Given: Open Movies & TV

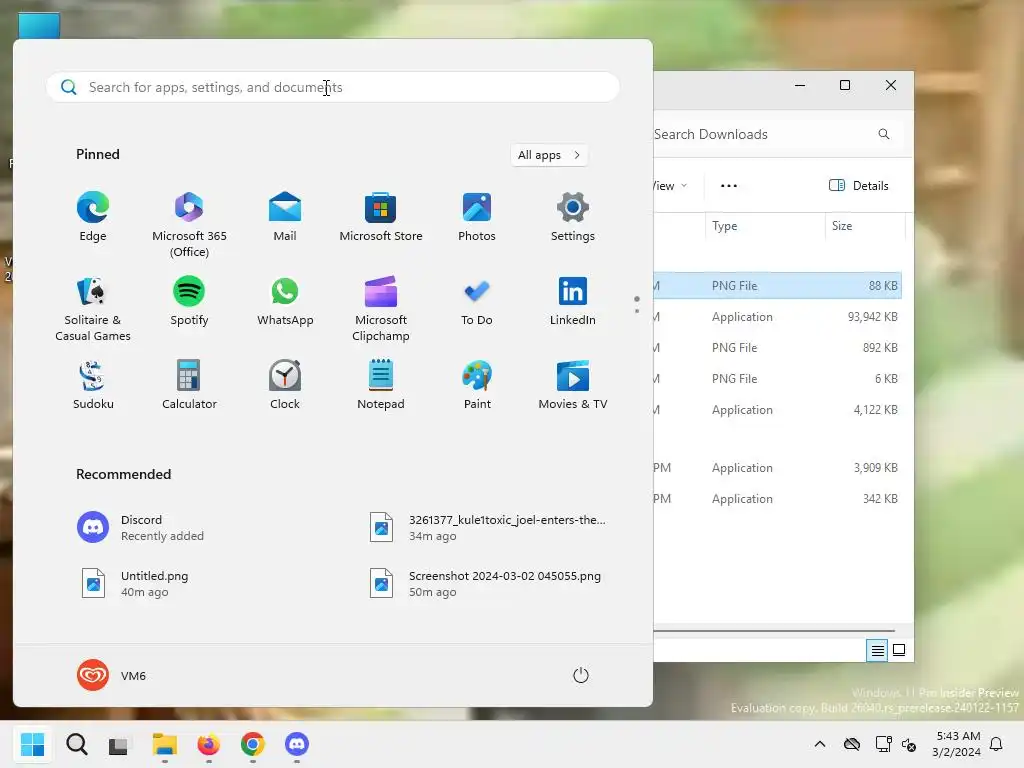Looking at the screenshot, I should click(x=573, y=385).
